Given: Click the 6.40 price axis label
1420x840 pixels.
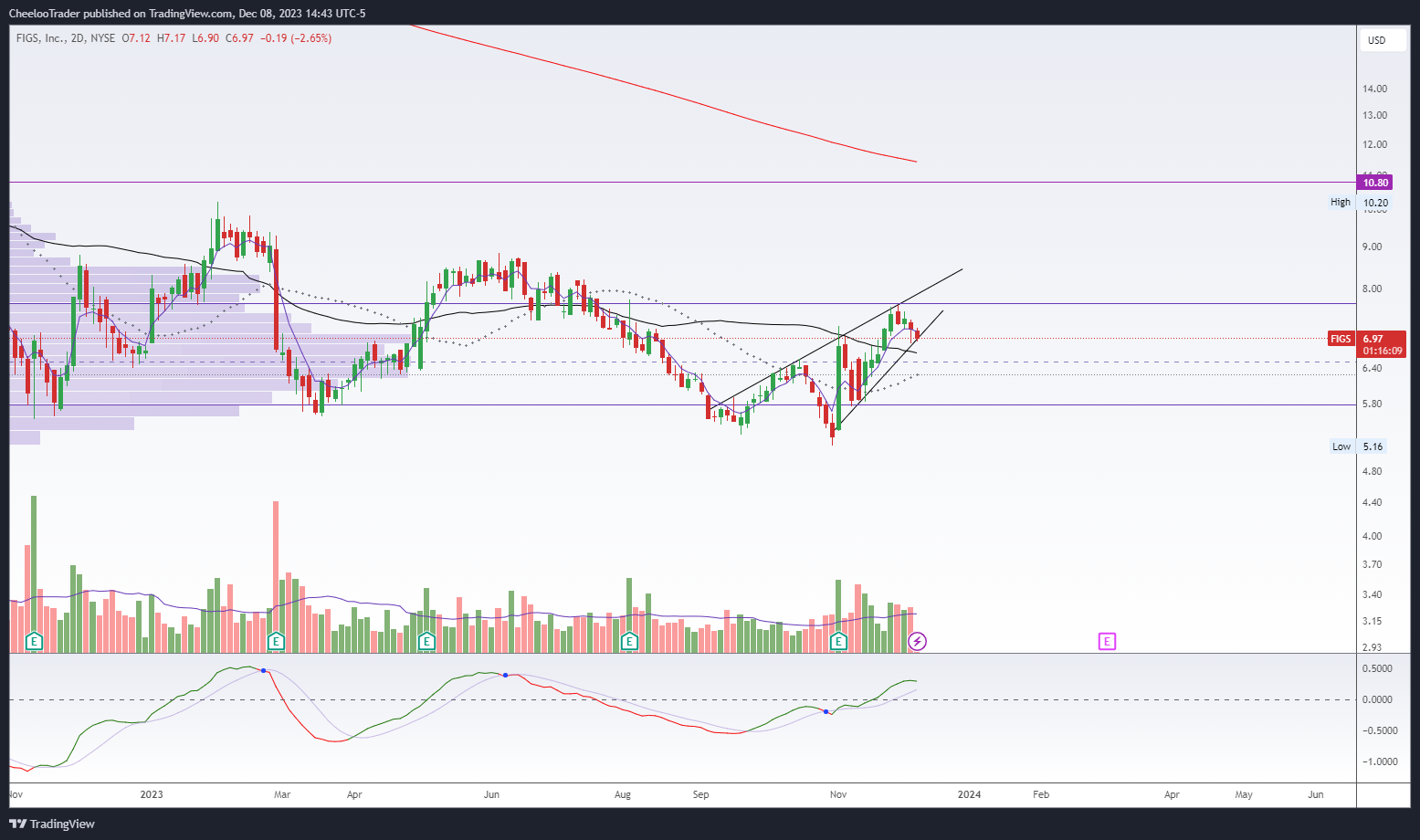Looking at the screenshot, I should click(x=1372, y=368).
